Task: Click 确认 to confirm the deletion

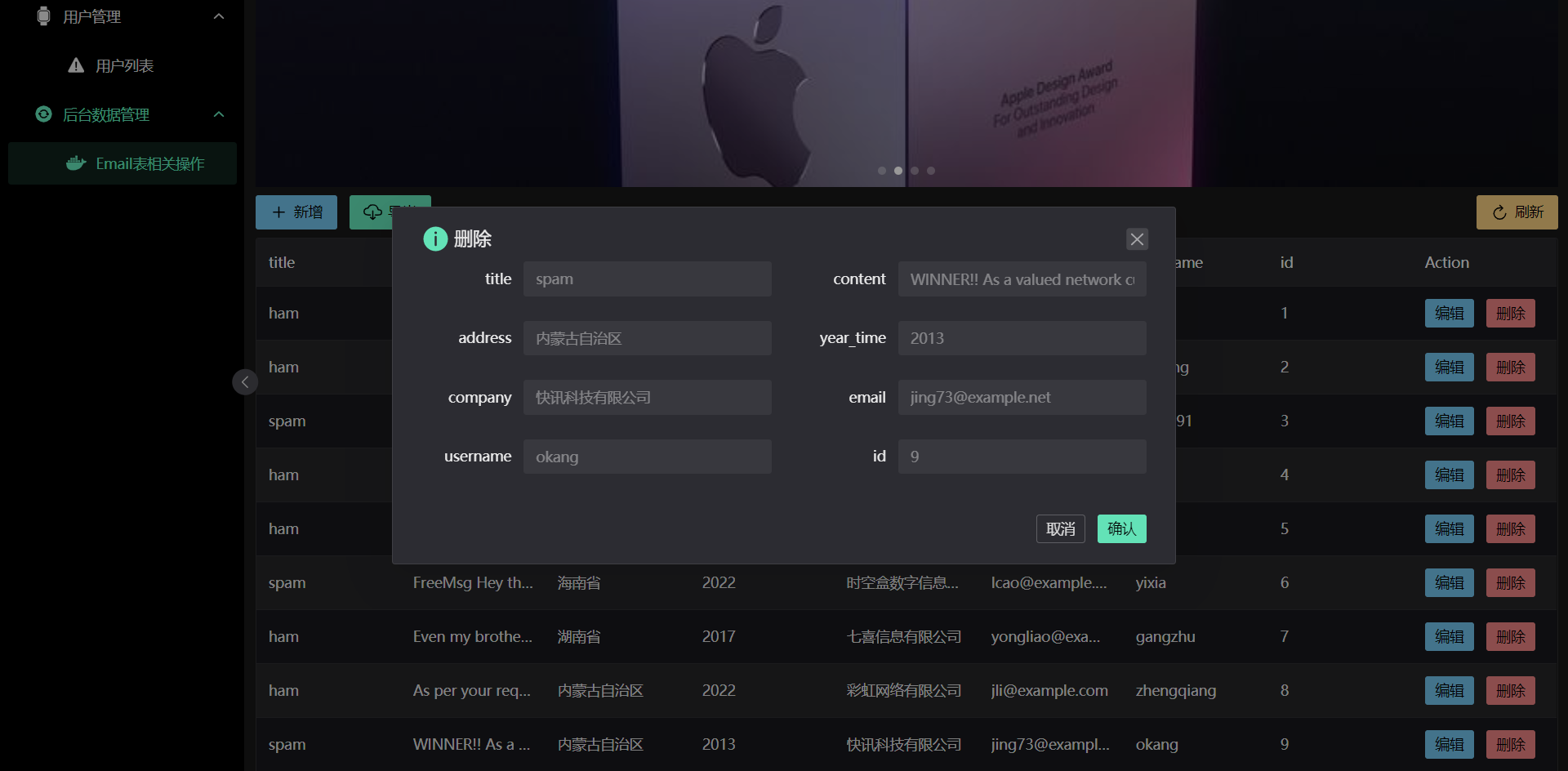Action: point(1122,529)
